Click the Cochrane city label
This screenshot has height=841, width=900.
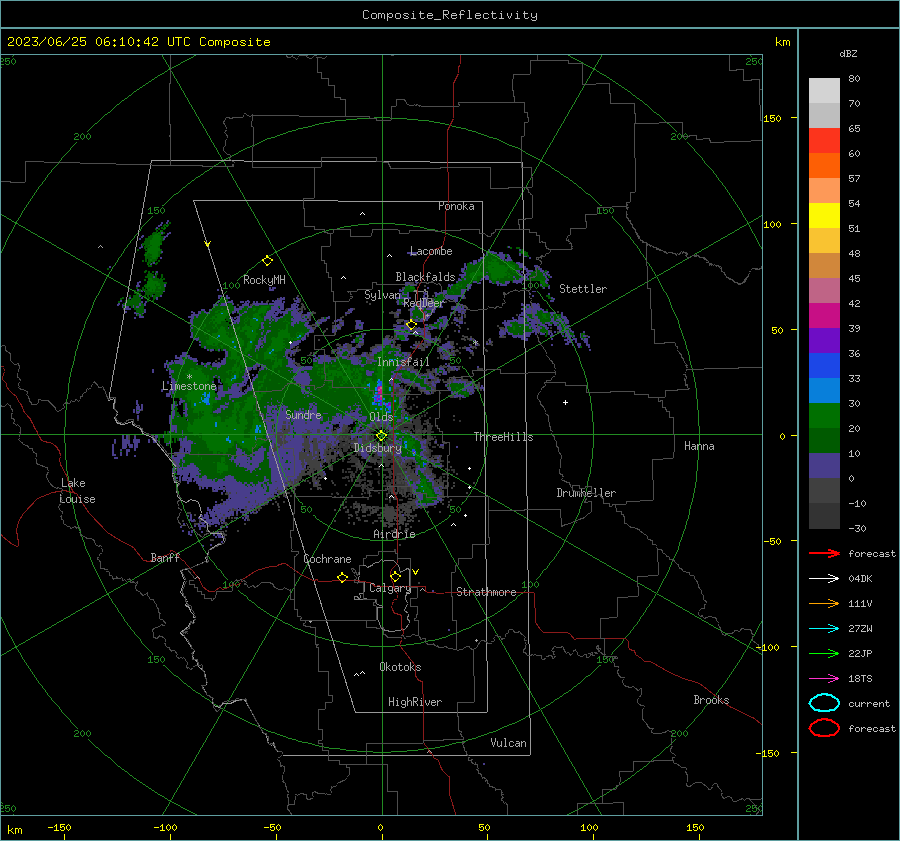[327, 559]
